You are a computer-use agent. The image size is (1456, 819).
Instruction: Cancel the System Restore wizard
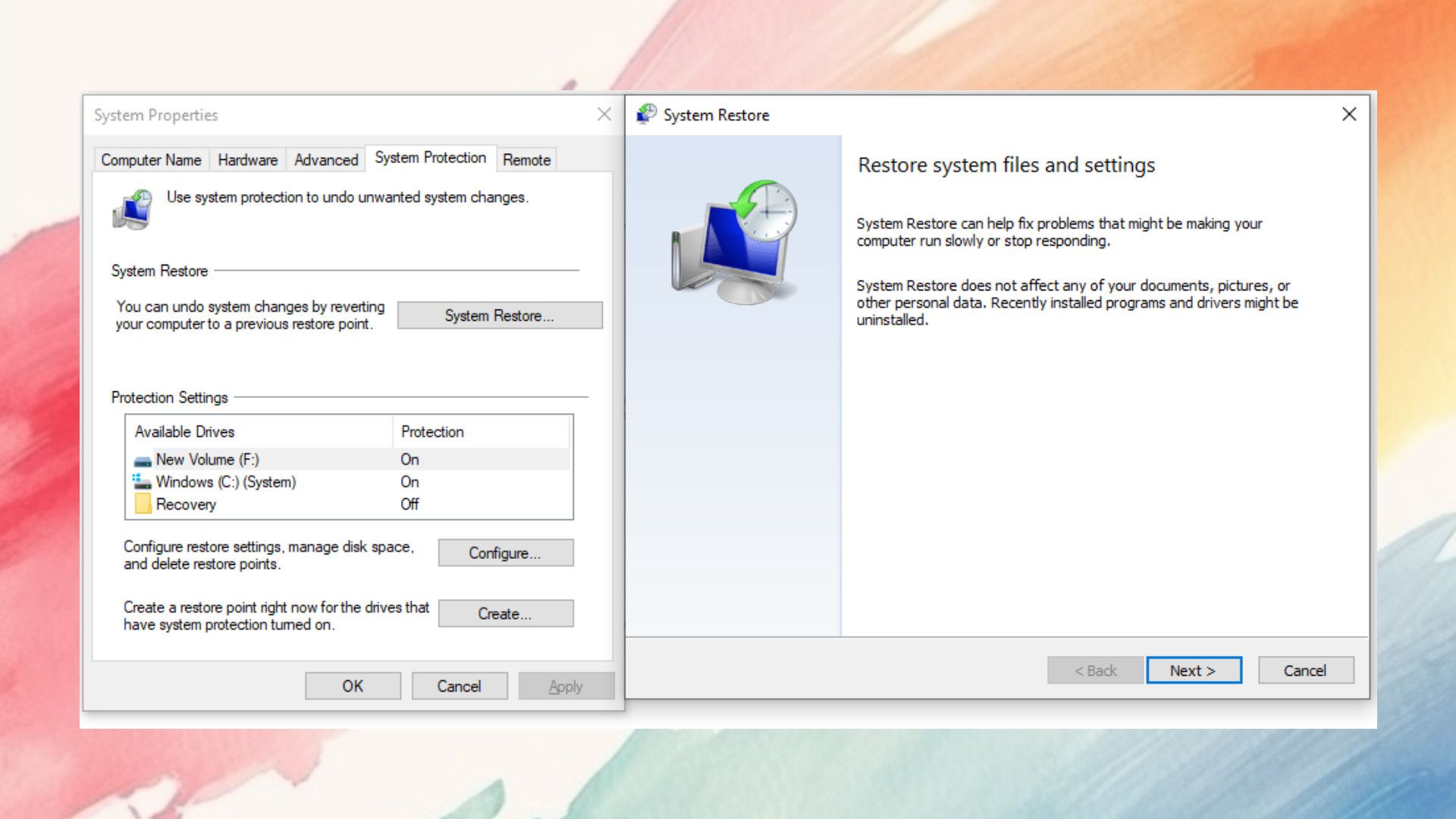[1306, 670]
